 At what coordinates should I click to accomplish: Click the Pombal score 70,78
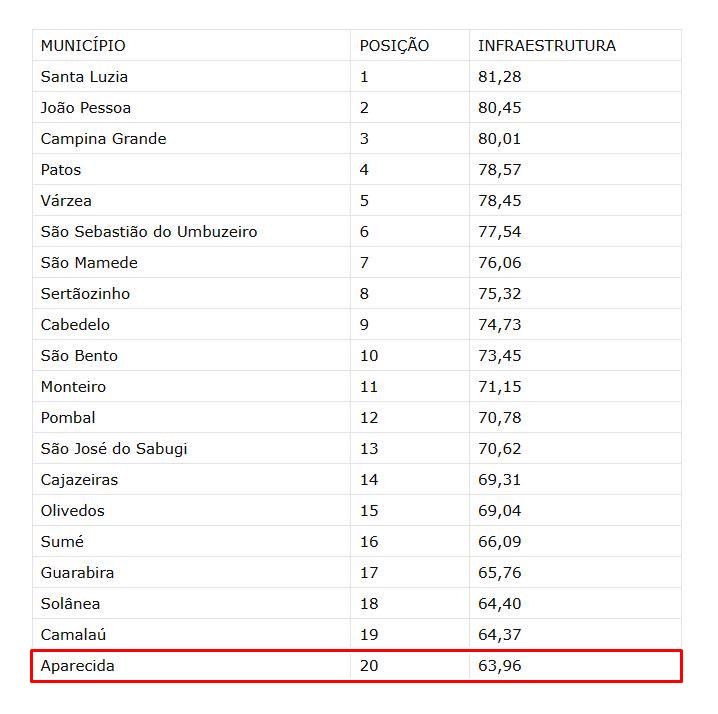click(499, 418)
